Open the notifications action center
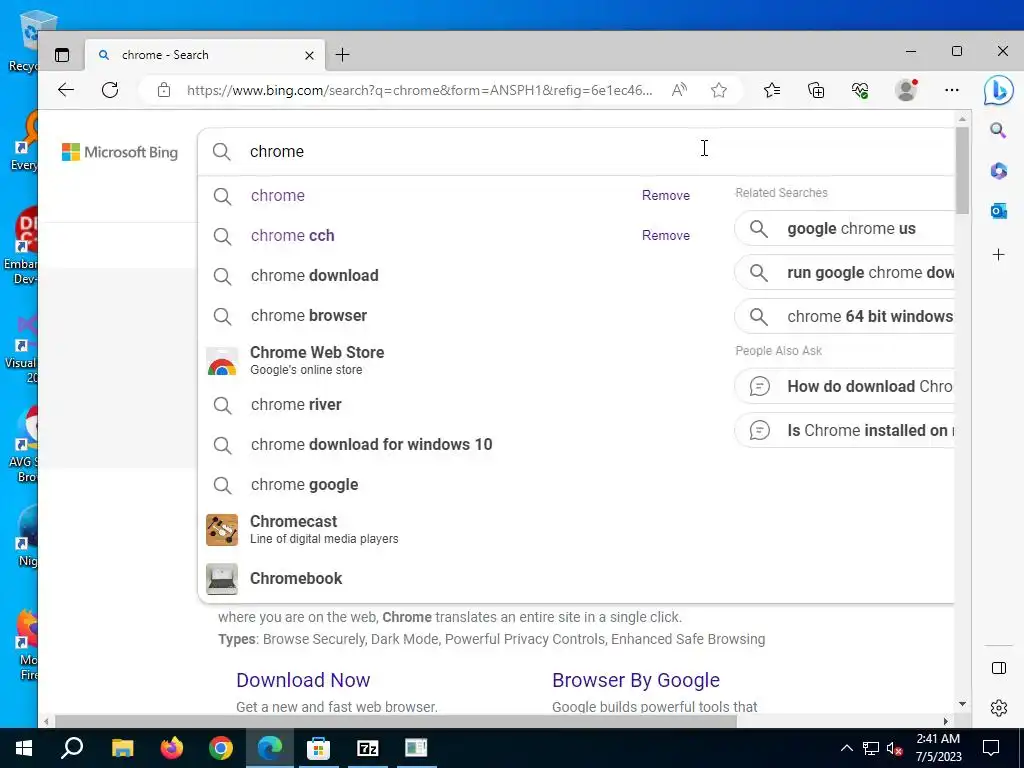This screenshot has width=1024, height=768. pos(991,748)
